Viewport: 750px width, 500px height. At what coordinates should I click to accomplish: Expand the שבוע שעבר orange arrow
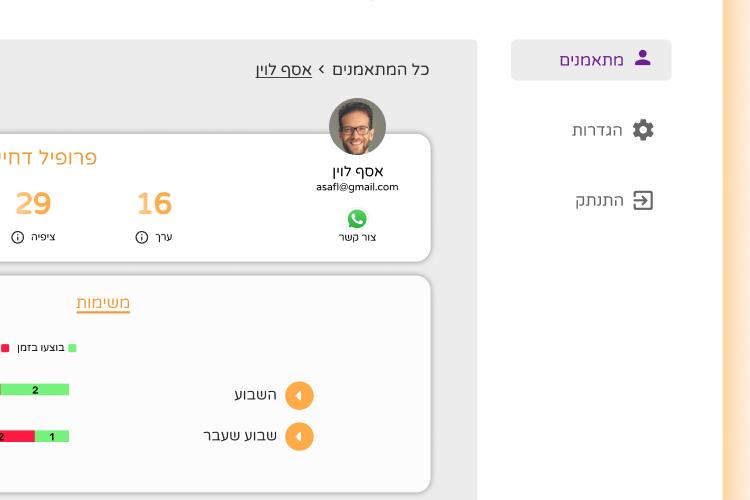(x=299, y=436)
